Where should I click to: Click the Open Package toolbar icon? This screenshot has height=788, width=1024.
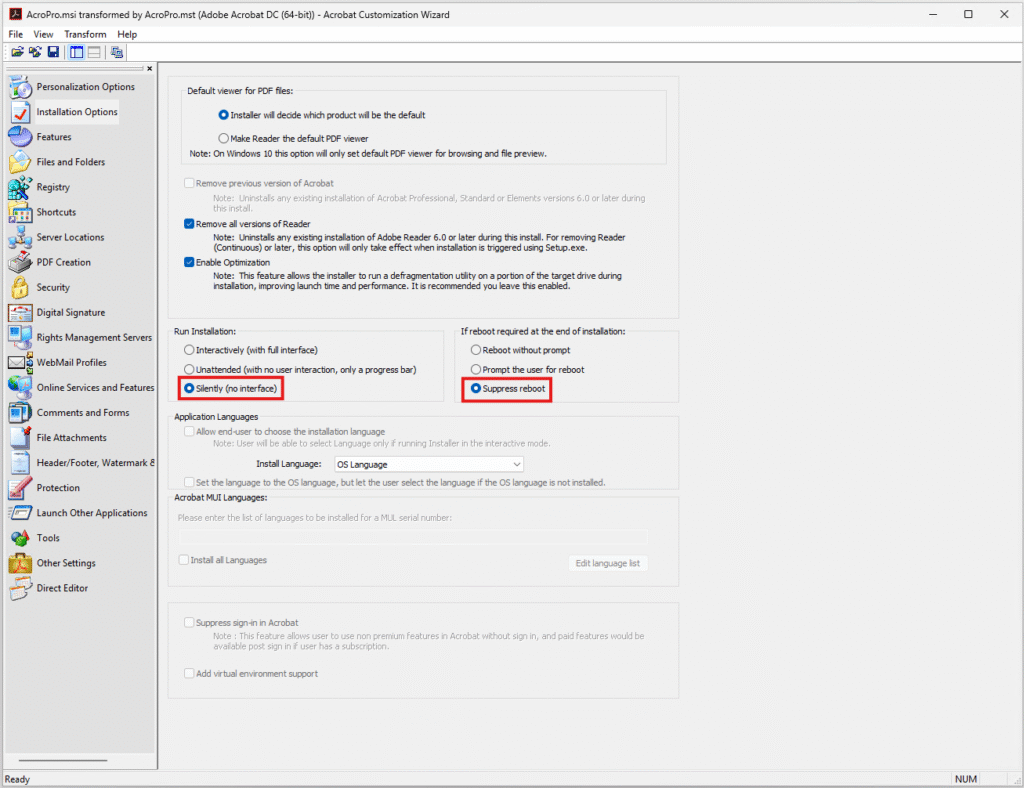coord(17,52)
